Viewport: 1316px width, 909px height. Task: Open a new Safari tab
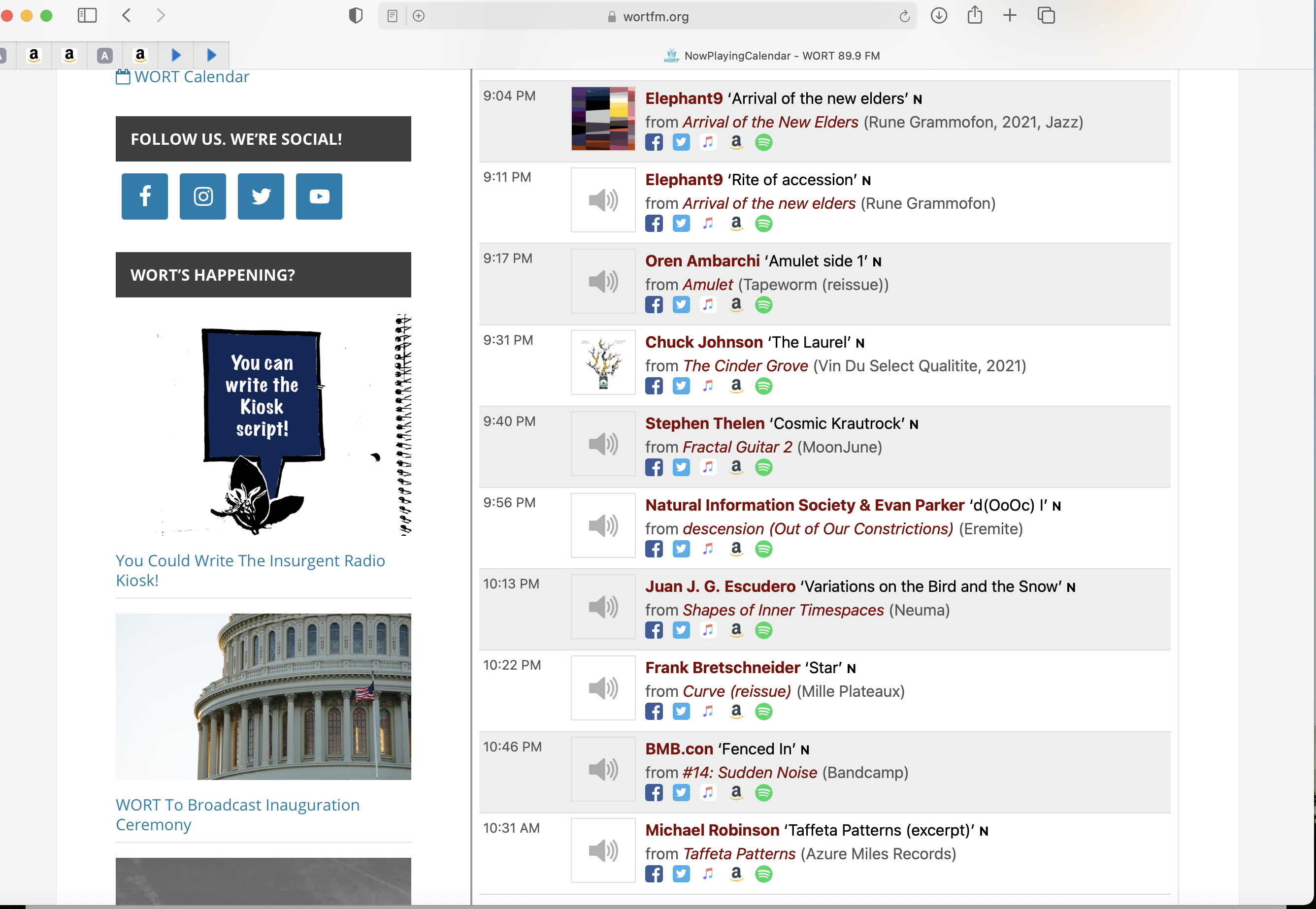point(1010,15)
